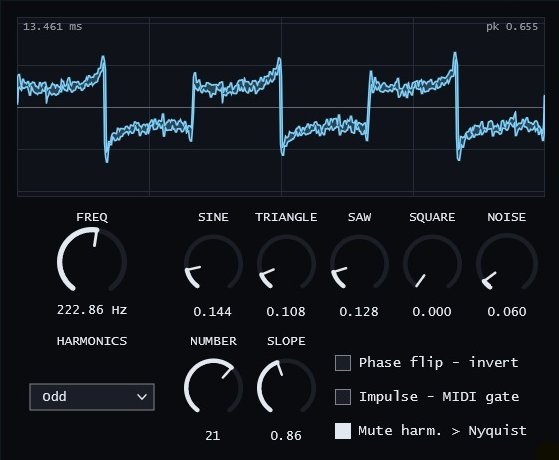Enable Phase flip - invert checkbox
Viewport: 559px width, 460px height.
tap(343, 363)
